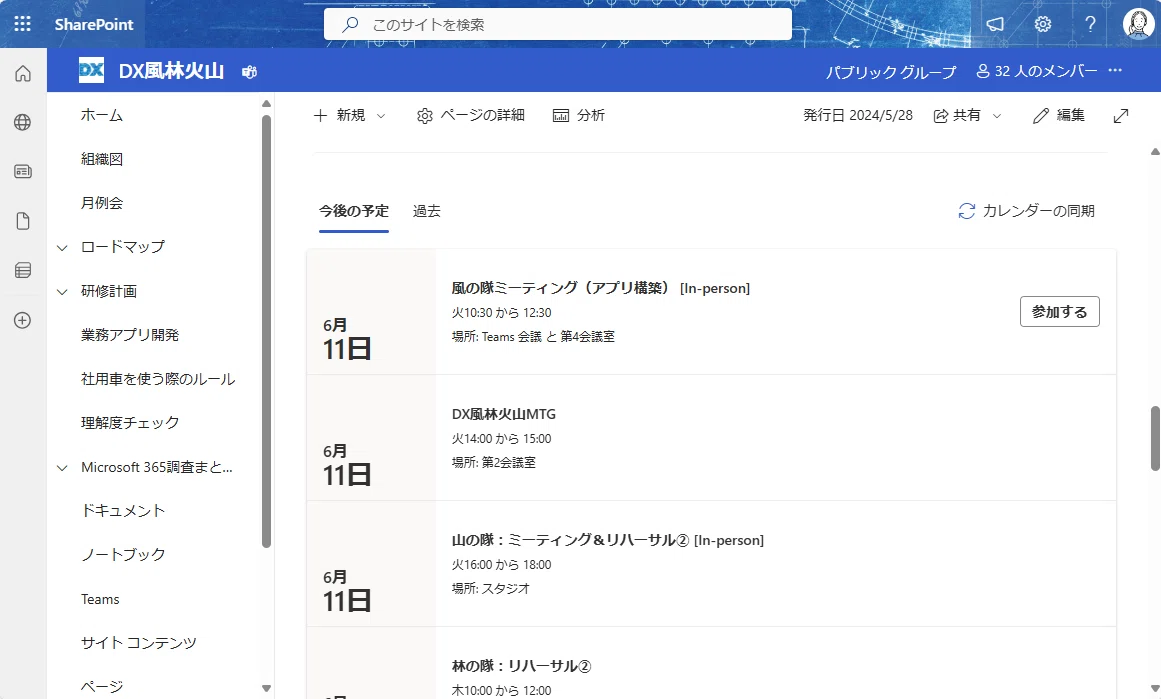This screenshot has width=1161, height=699.
Task: Open the user profile avatar
Action: pos(1137,24)
